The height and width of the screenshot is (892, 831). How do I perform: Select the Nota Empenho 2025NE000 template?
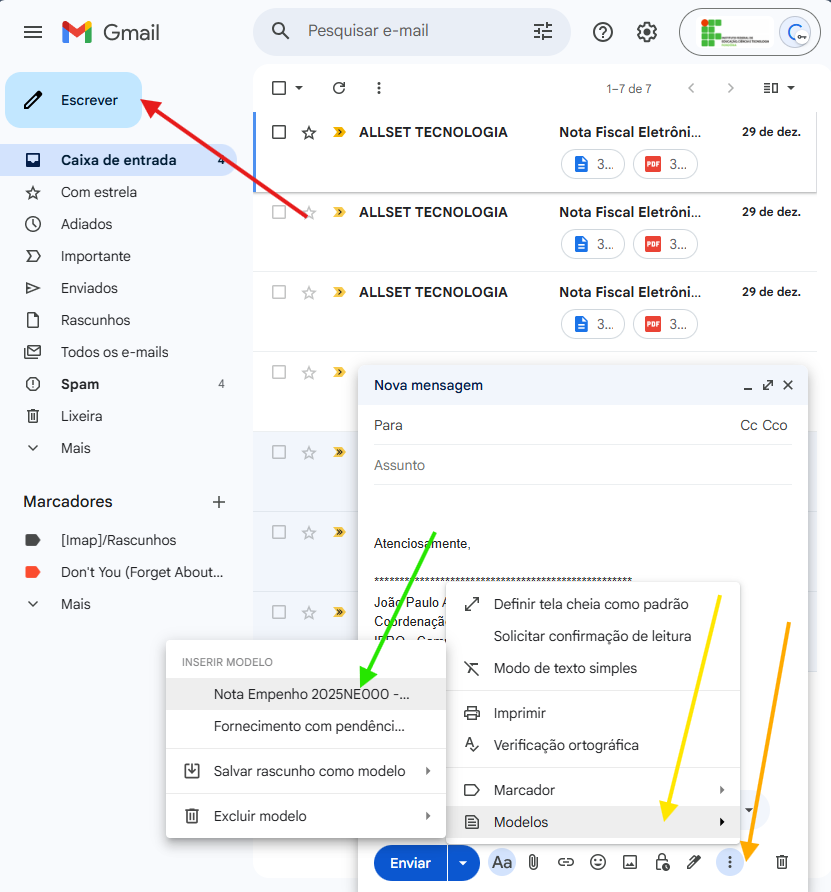coord(311,694)
